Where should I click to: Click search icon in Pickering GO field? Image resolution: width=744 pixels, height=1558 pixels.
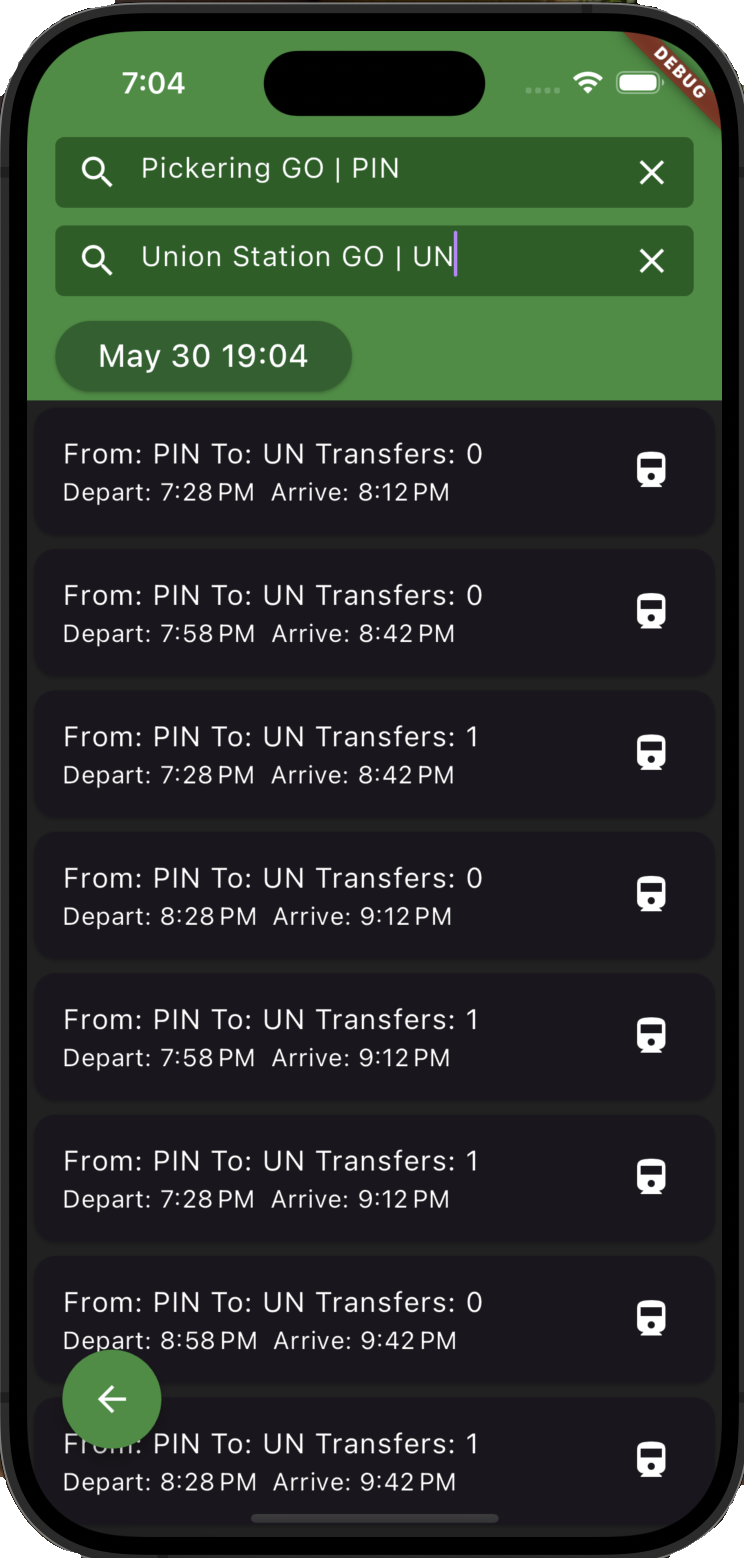pyautogui.click(x=97, y=172)
